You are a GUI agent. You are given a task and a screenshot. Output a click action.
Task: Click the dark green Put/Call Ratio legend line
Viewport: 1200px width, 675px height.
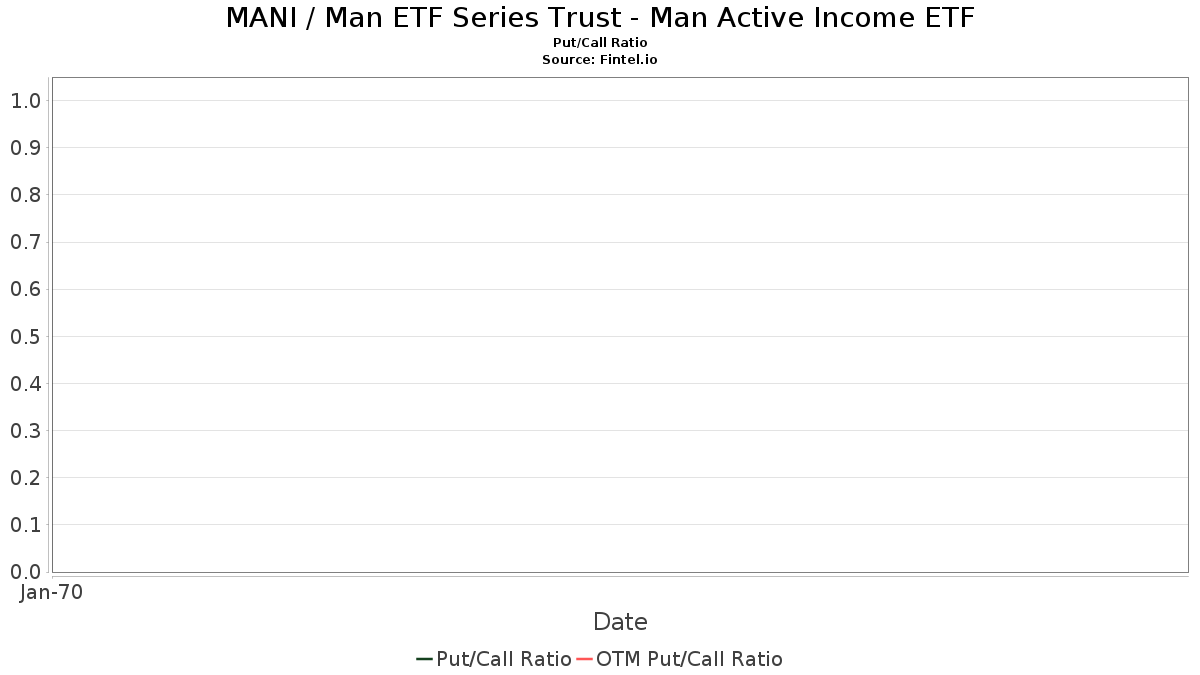point(424,659)
